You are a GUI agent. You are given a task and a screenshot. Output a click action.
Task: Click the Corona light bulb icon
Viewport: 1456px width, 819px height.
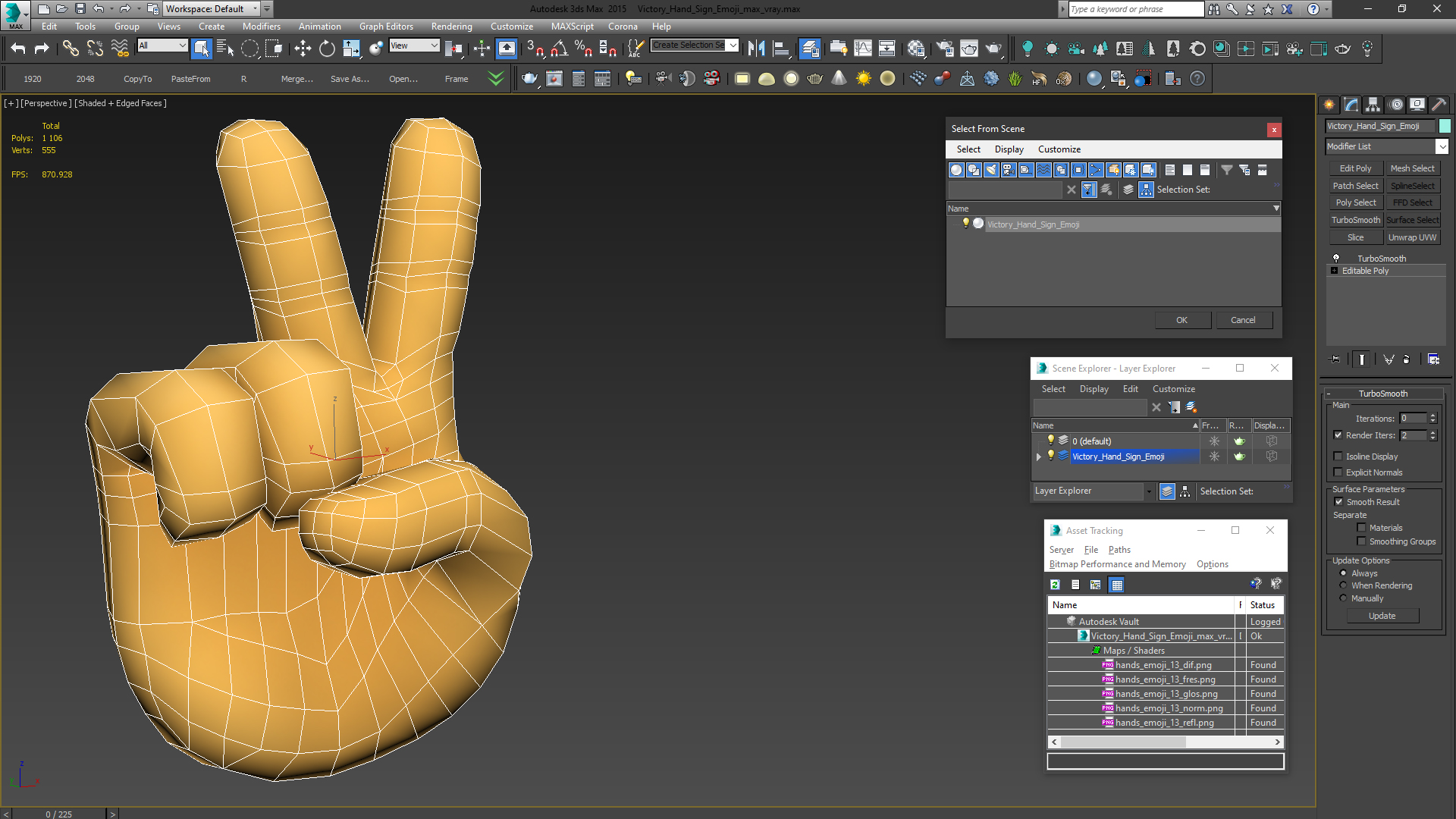click(x=1028, y=49)
